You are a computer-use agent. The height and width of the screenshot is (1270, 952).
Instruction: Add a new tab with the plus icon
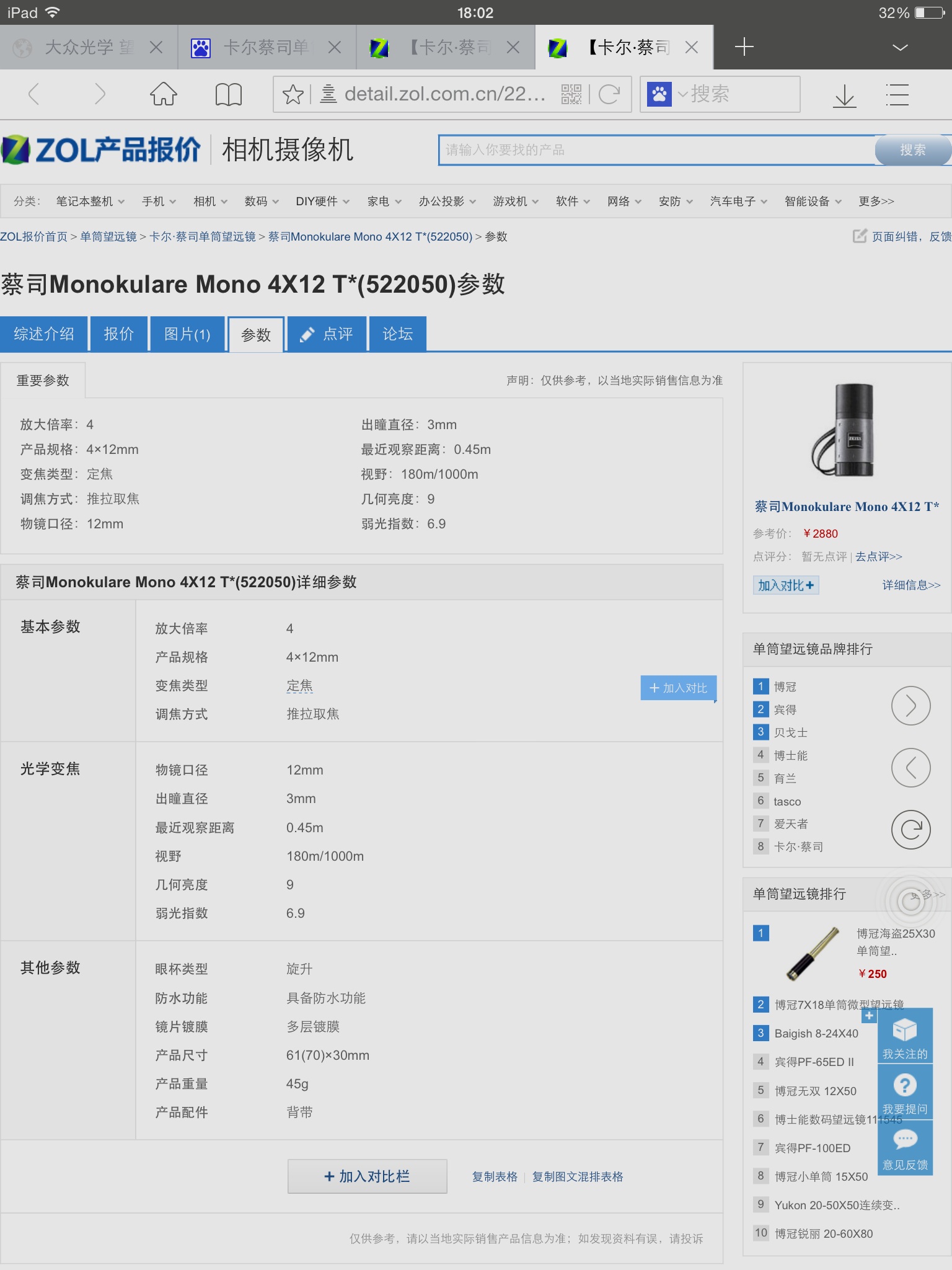click(x=744, y=47)
